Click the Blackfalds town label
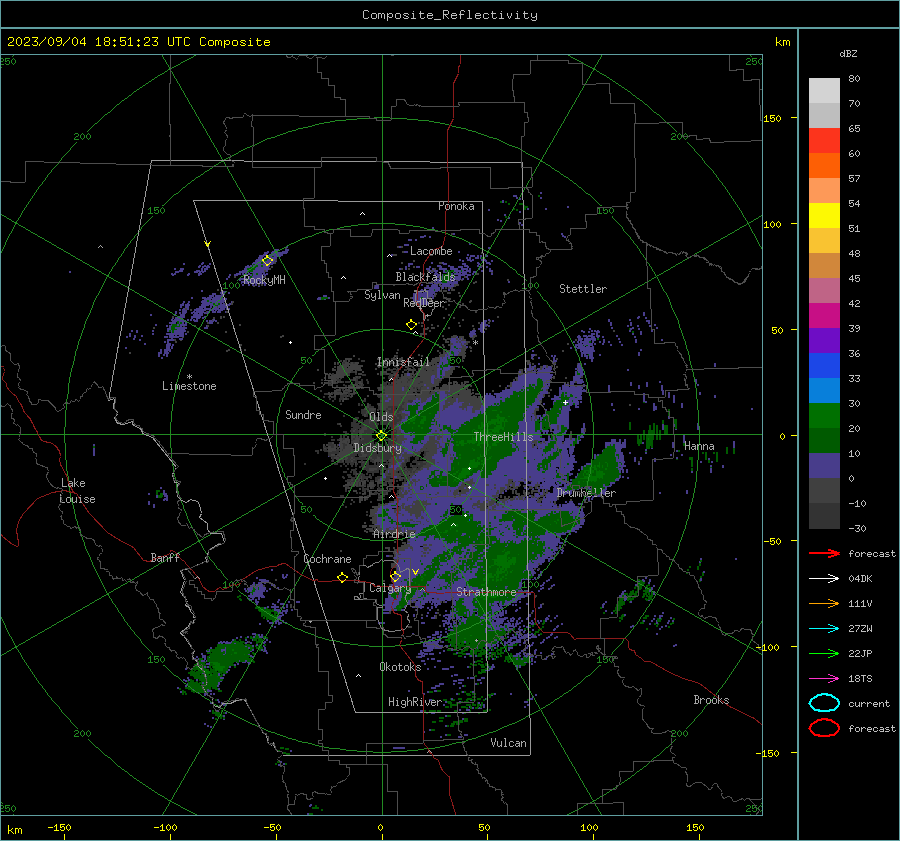The image size is (900, 841). point(425,277)
